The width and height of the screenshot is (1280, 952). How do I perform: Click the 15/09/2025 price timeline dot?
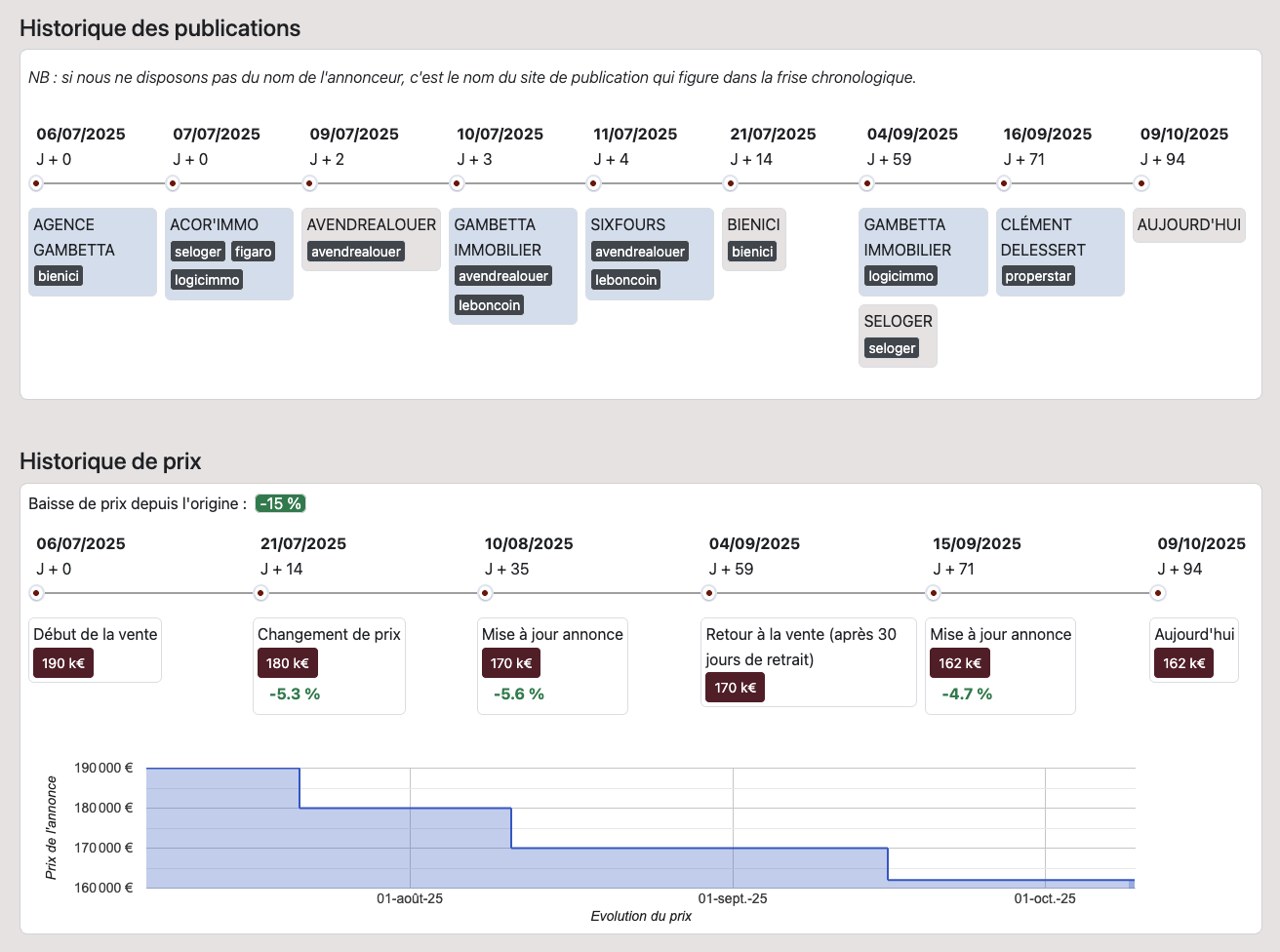[x=933, y=593]
